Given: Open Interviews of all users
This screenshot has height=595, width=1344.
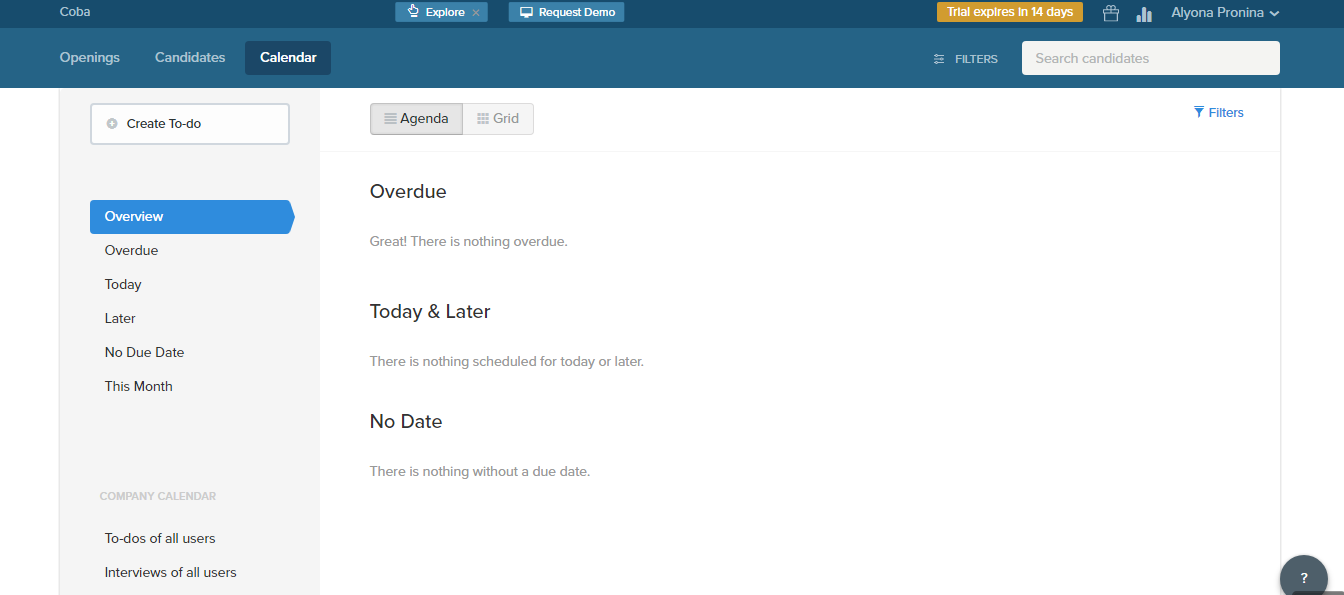Looking at the screenshot, I should tap(170, 573).
